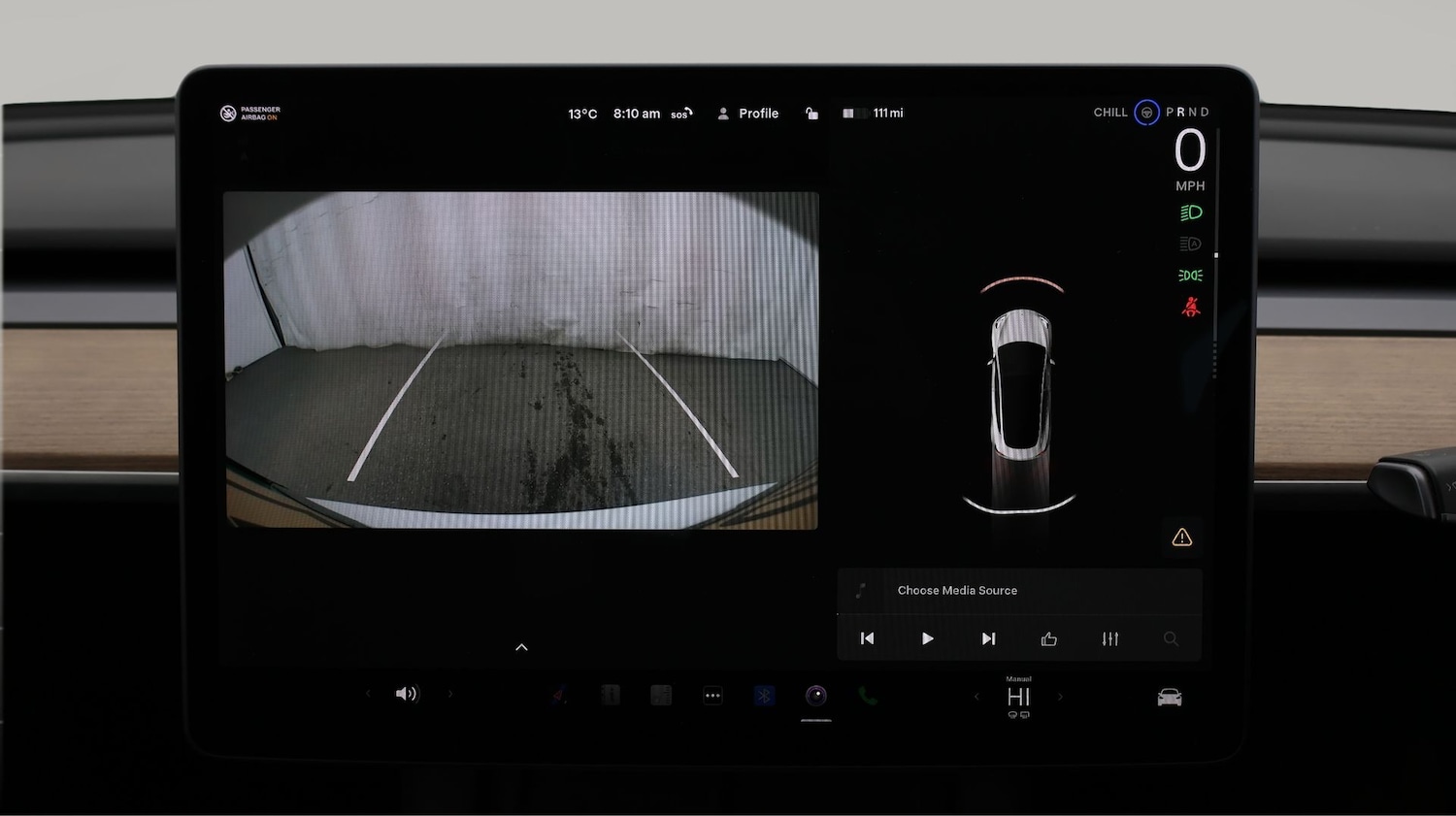Image resolution: width=1456 pixels, height=816 pixels.
Task: Open media equalizer settings sliders
Action: [1109, 638]
